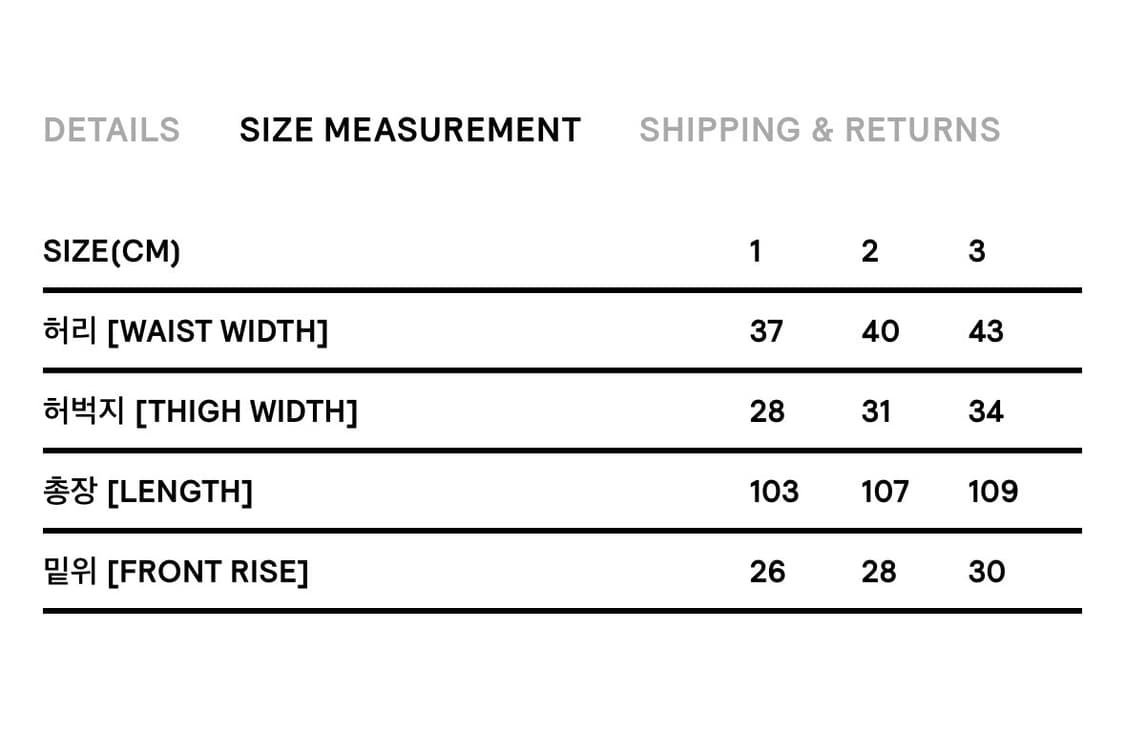Click waist width value 37

point(767,332)
